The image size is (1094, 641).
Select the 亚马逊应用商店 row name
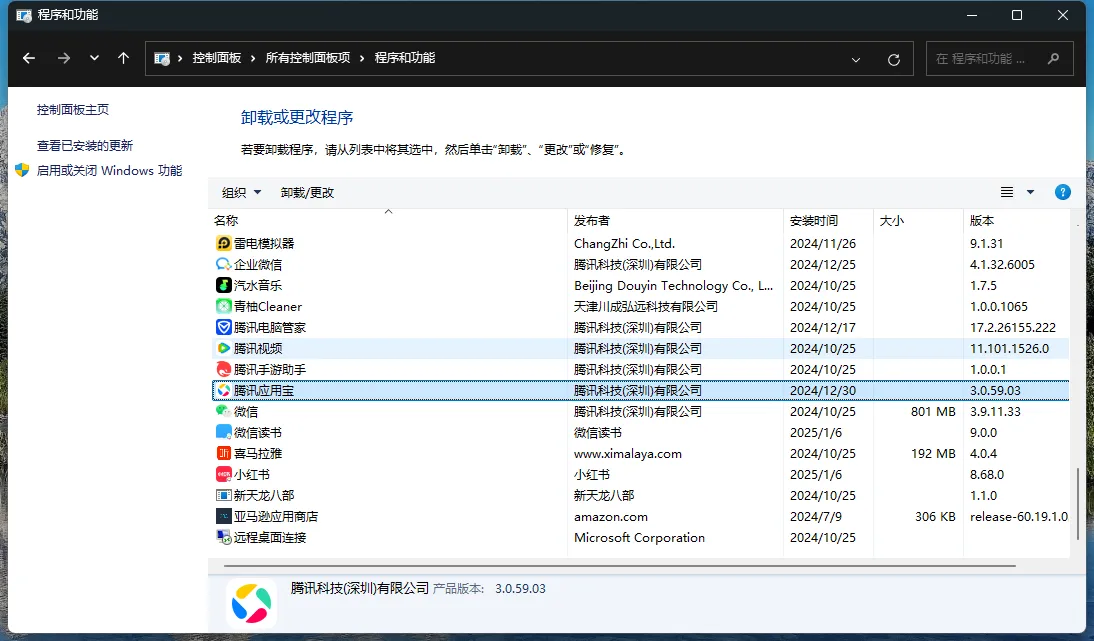coord(276,516)
